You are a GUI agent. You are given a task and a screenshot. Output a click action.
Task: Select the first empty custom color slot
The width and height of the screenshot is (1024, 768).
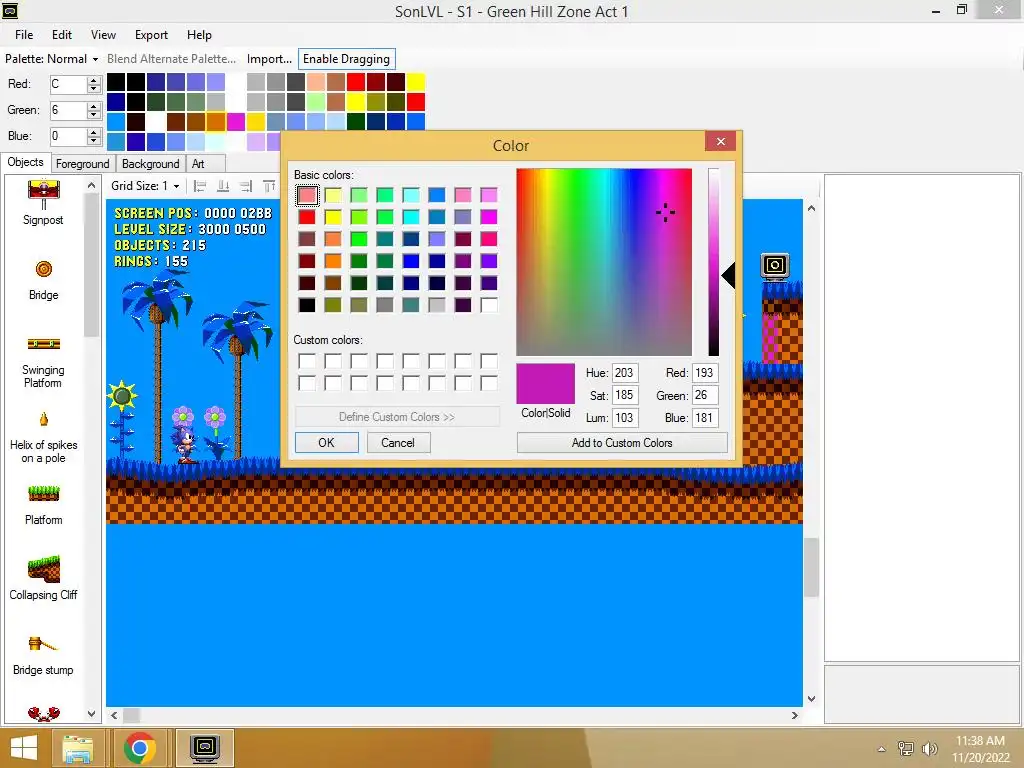(307, 360)
